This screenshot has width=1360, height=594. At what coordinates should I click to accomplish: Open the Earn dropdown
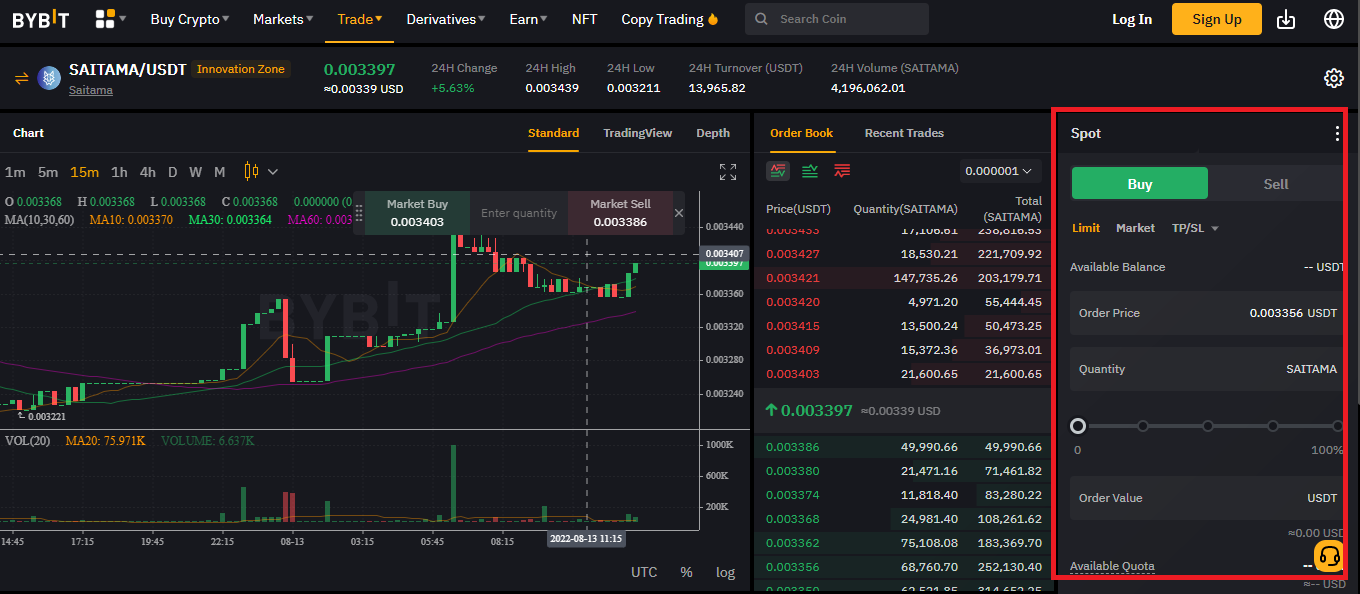(x=528, y=19)
